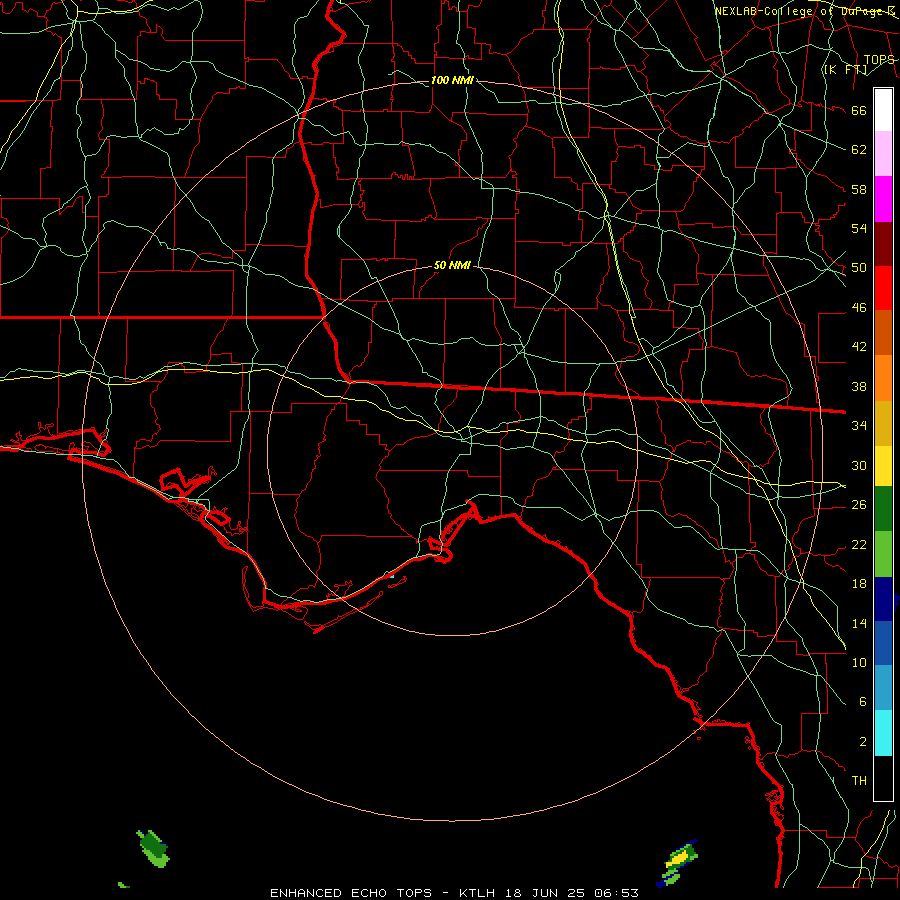
Task: Click the 10 value on the legend
Action: coord(859,663)
